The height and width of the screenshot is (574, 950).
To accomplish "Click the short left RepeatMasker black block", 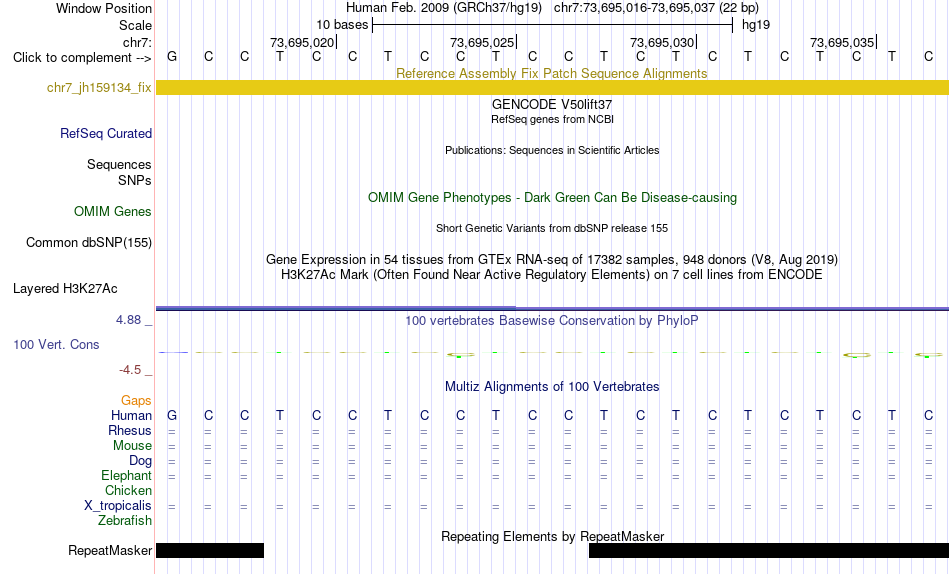I will 210,550.
